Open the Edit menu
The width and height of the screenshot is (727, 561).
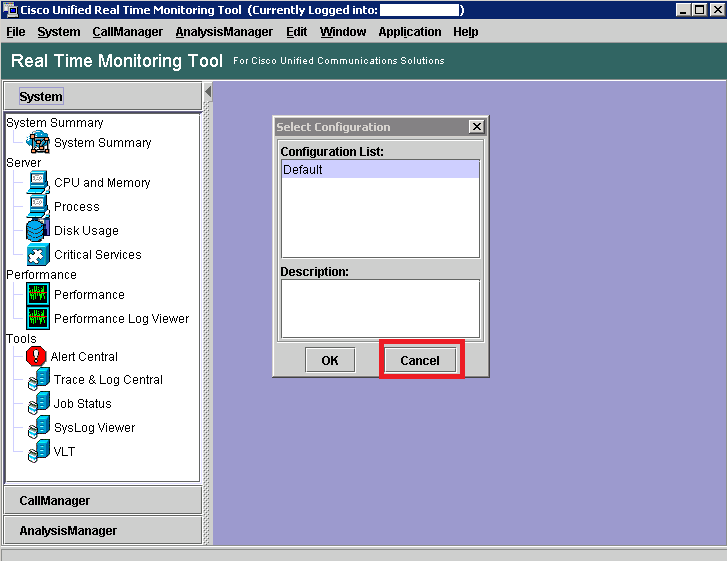[296, 32]
